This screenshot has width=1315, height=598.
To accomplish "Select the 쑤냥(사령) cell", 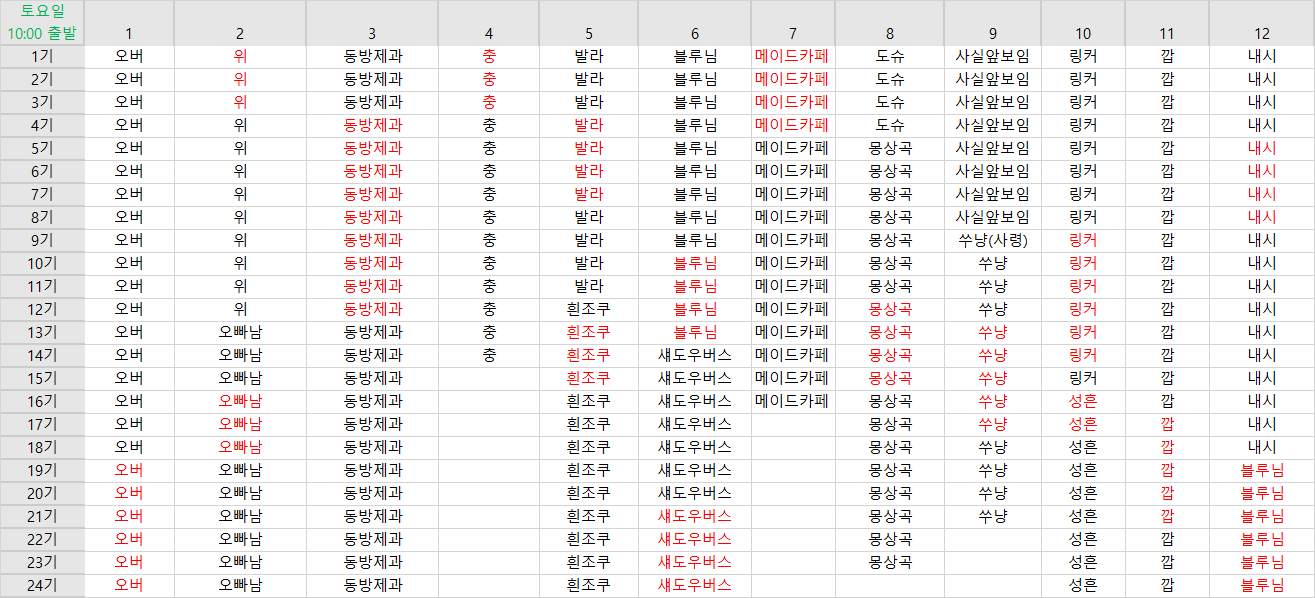I will [x=993, y=240].
